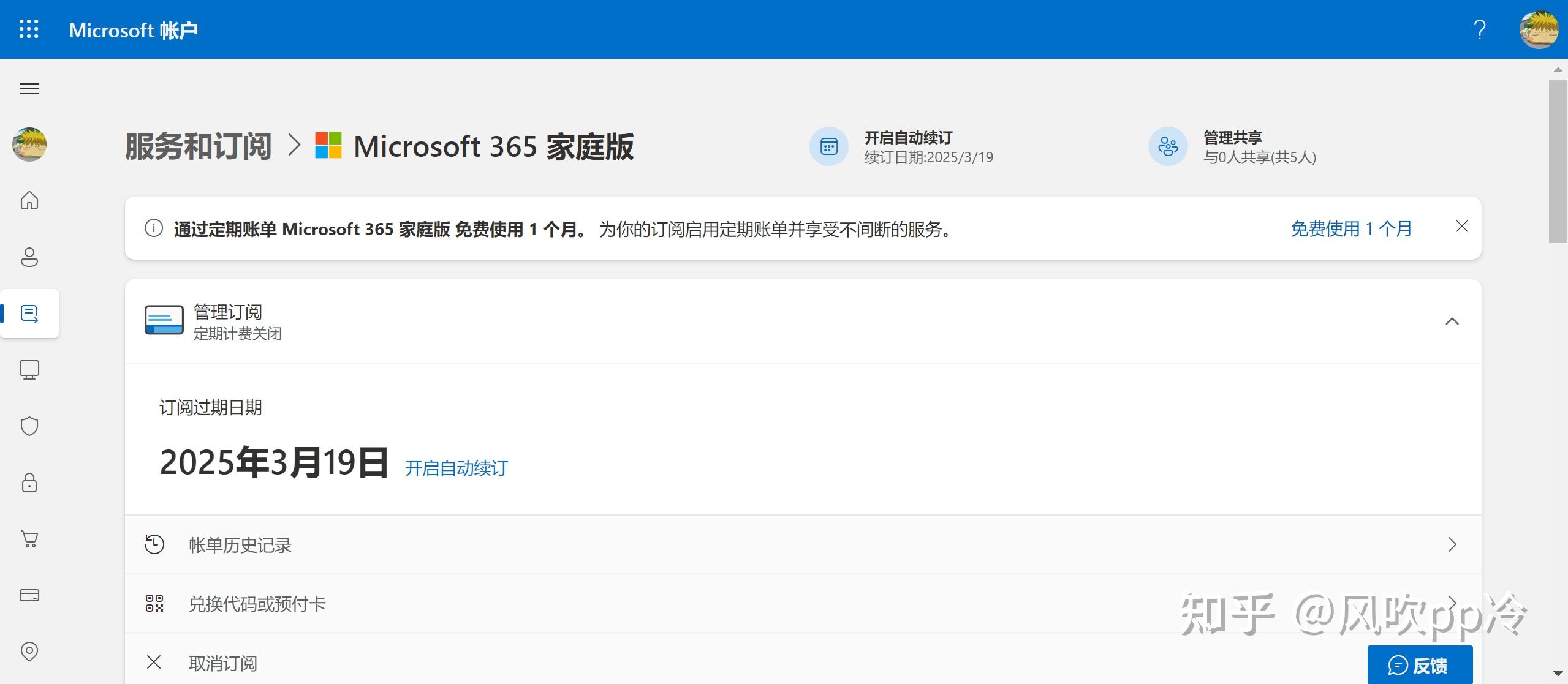This screenshot has height=684, width=1568.
Task: Click the history clock icon
Action: [x=154, y=544]
